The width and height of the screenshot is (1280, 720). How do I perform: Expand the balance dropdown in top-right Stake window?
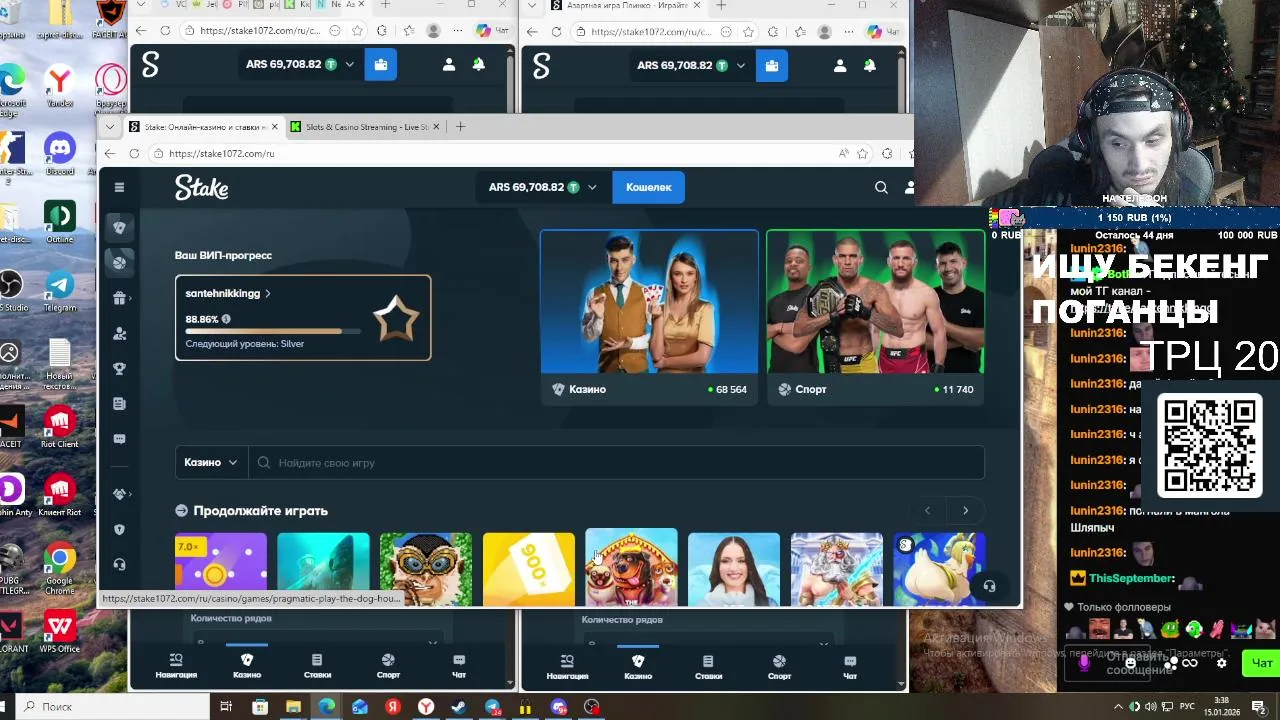click(x=691, y=66)
